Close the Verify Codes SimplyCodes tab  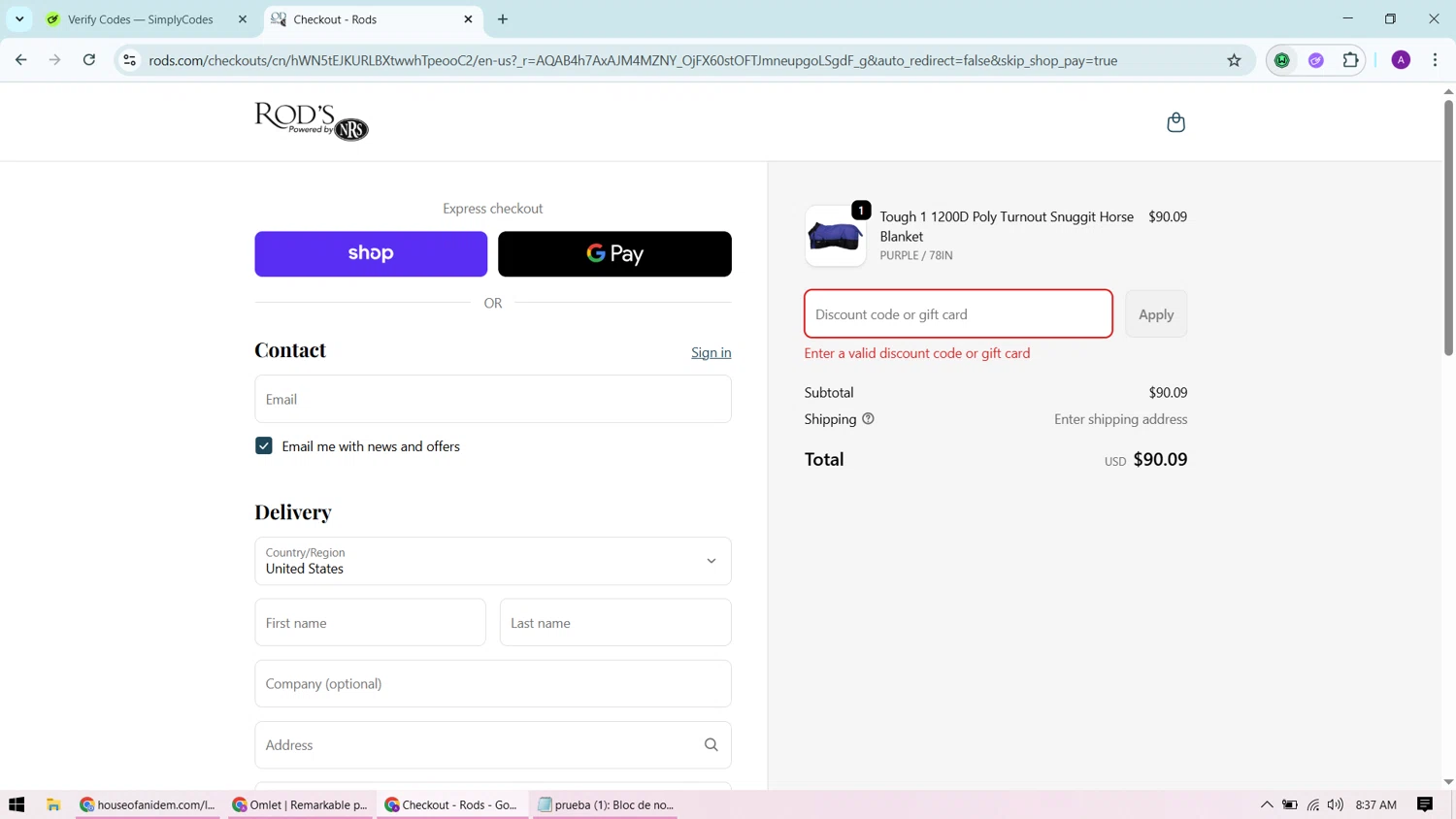click(243, 19)
